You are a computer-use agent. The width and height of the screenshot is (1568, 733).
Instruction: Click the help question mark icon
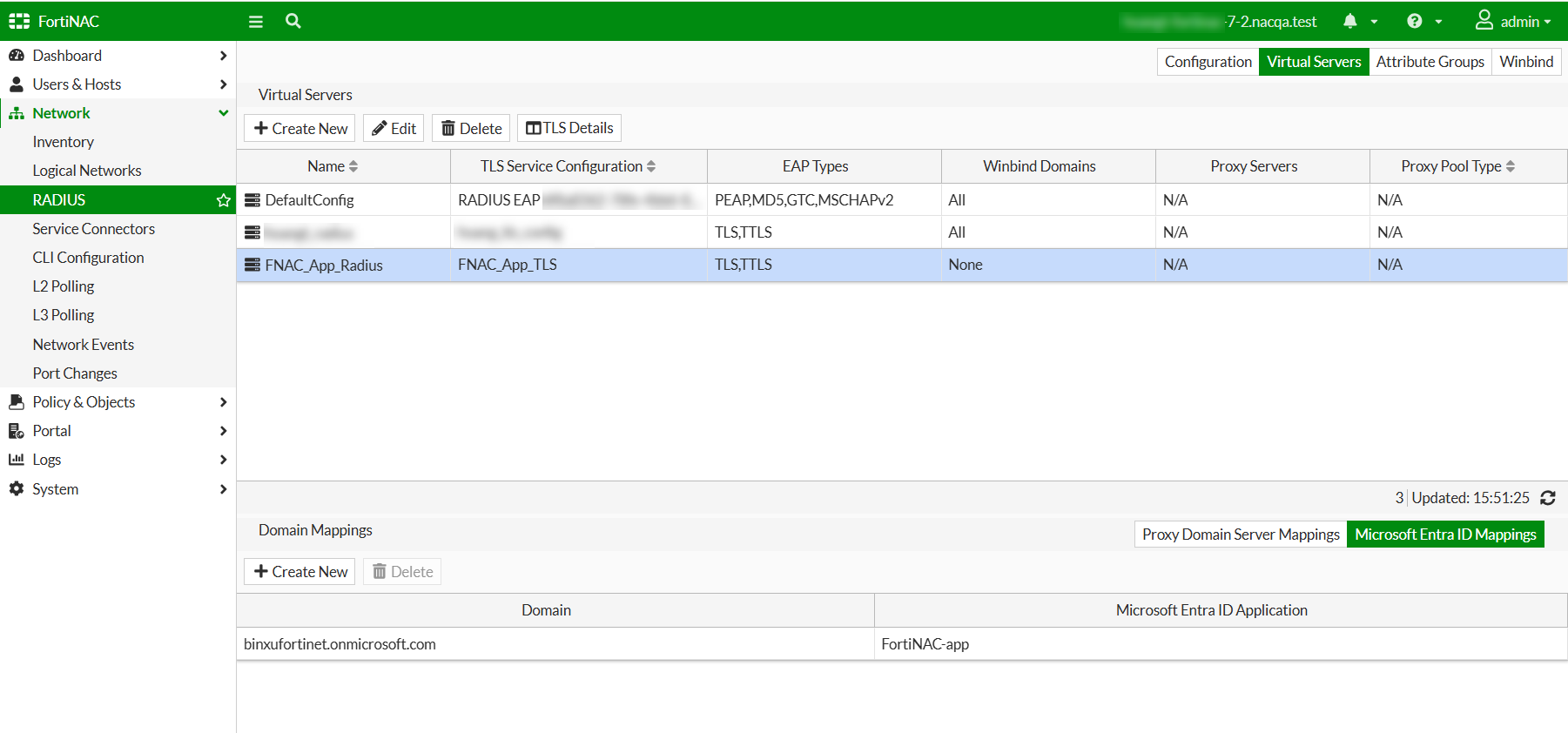1415,22
